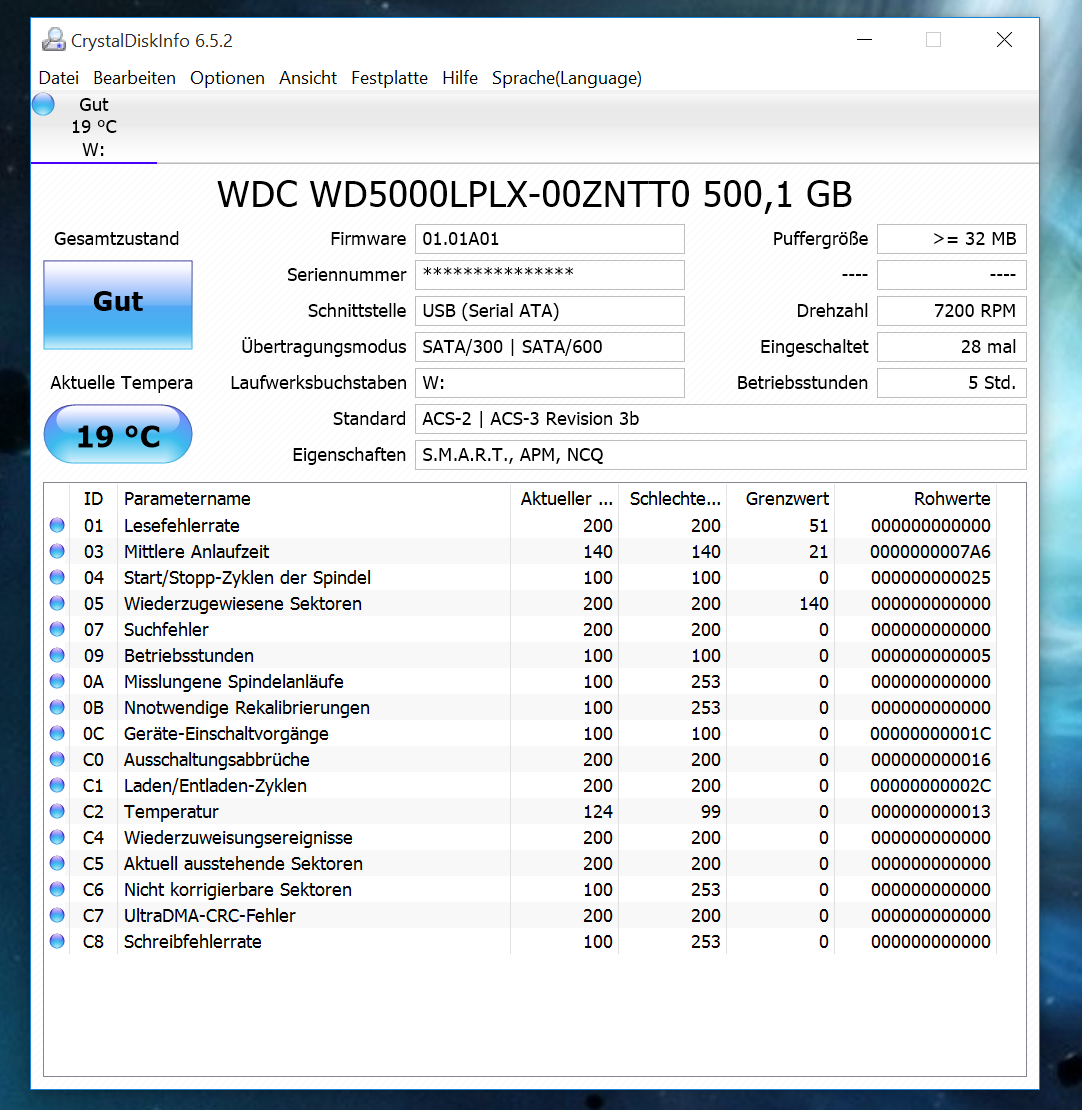Open the Datei menu
This screenshot has width=1082, height=1110.
pos(58,78)
